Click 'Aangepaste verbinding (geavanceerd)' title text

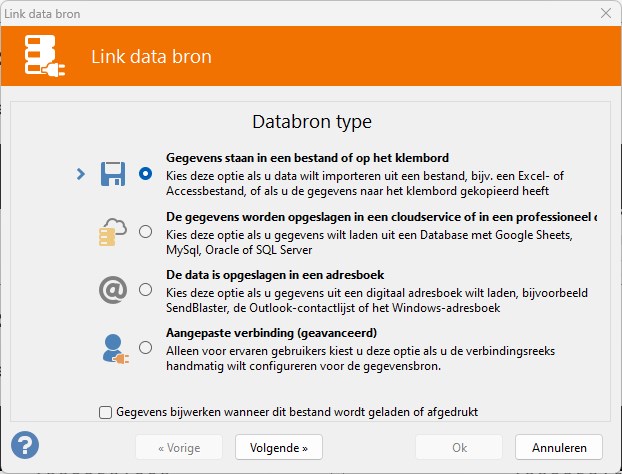coord(271,333)
